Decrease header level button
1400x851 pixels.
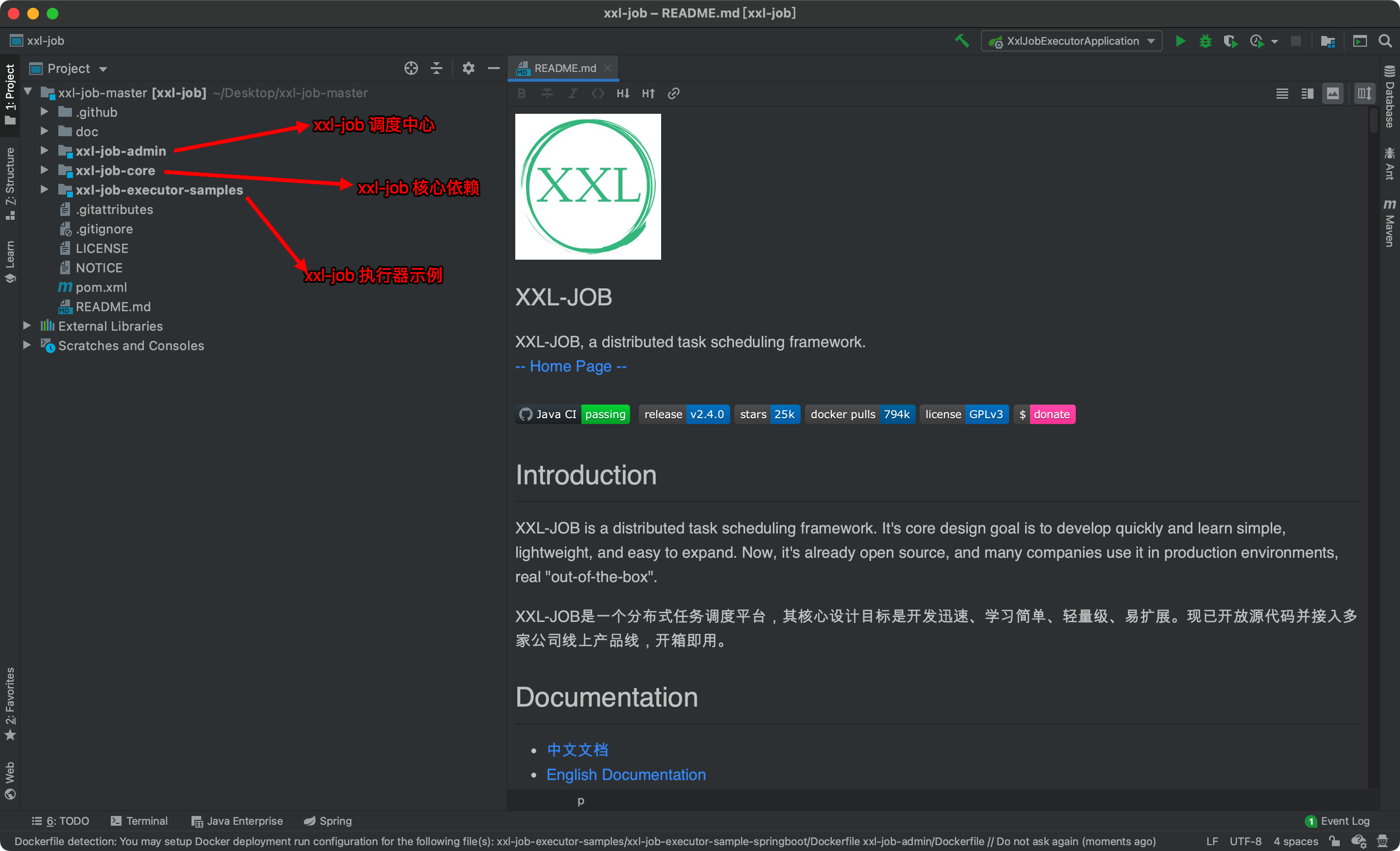point(623,93)
